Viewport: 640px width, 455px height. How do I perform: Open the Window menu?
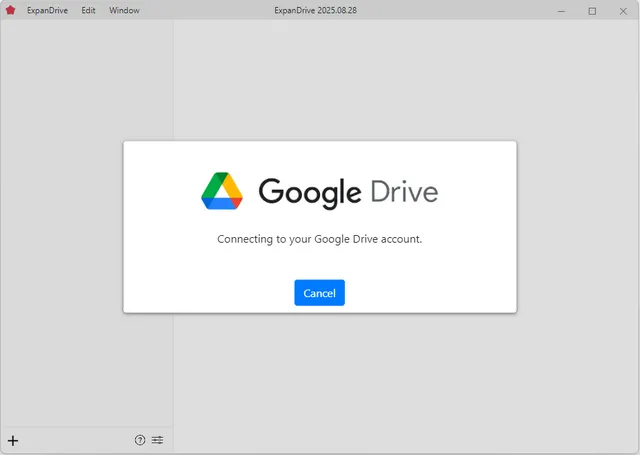[x=124, y=10]
